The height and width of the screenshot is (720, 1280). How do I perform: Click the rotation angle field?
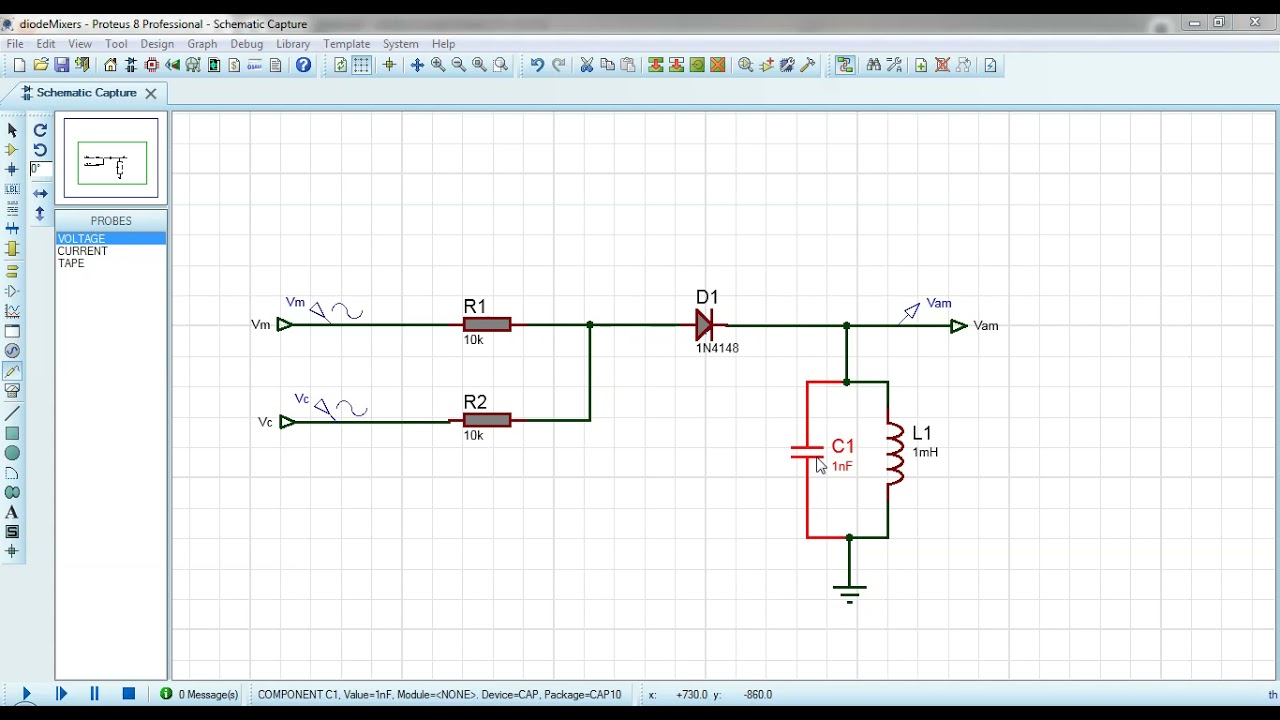coord(40,170)
